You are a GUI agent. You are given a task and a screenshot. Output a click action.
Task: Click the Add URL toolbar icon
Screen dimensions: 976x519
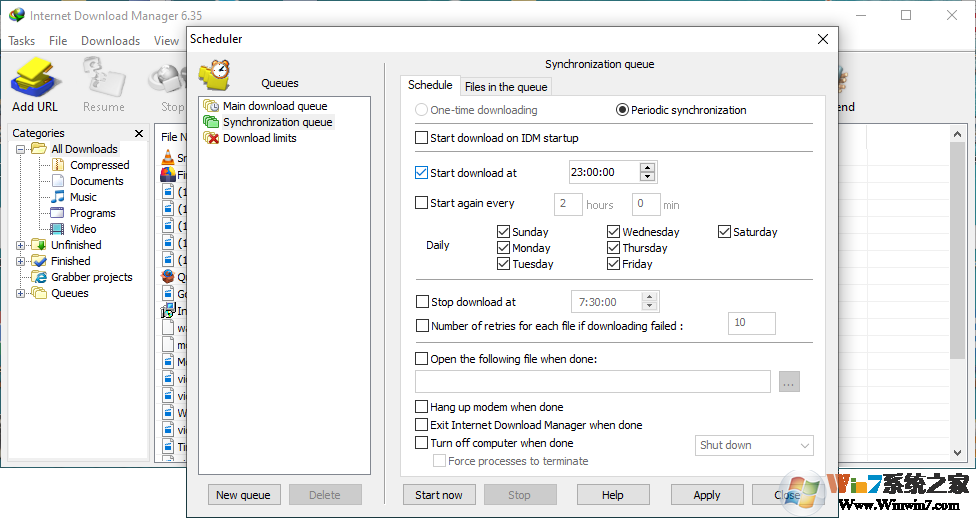36,79
